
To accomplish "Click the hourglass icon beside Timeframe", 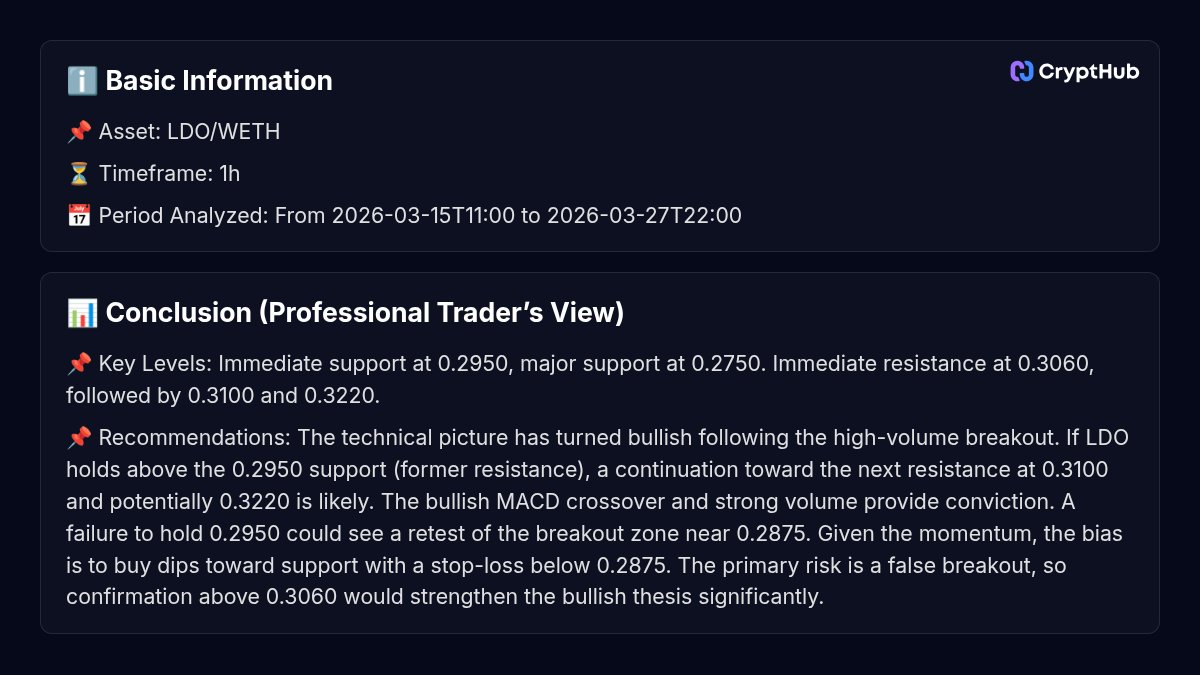I will [x=79, y=174].
